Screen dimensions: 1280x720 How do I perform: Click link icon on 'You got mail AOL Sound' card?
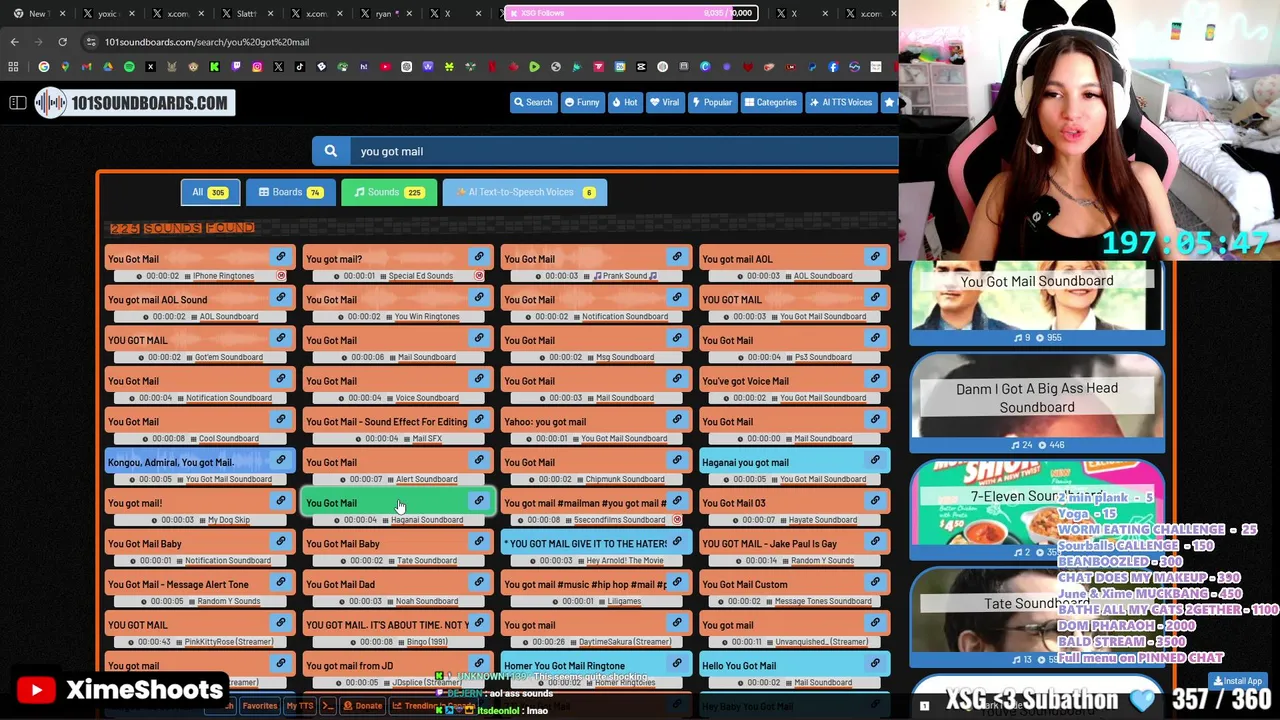[281, 298]
